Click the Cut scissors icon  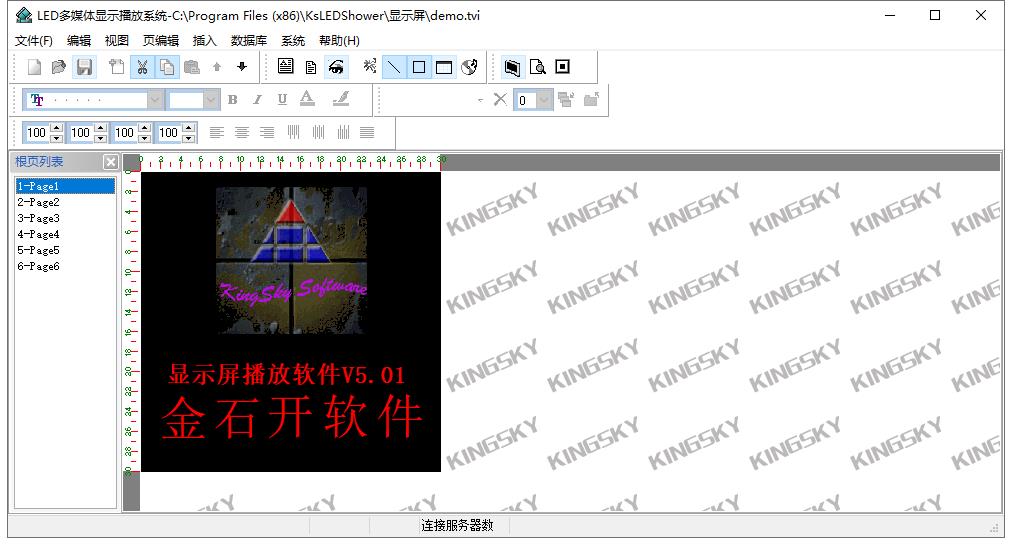[x=142, y=67]
